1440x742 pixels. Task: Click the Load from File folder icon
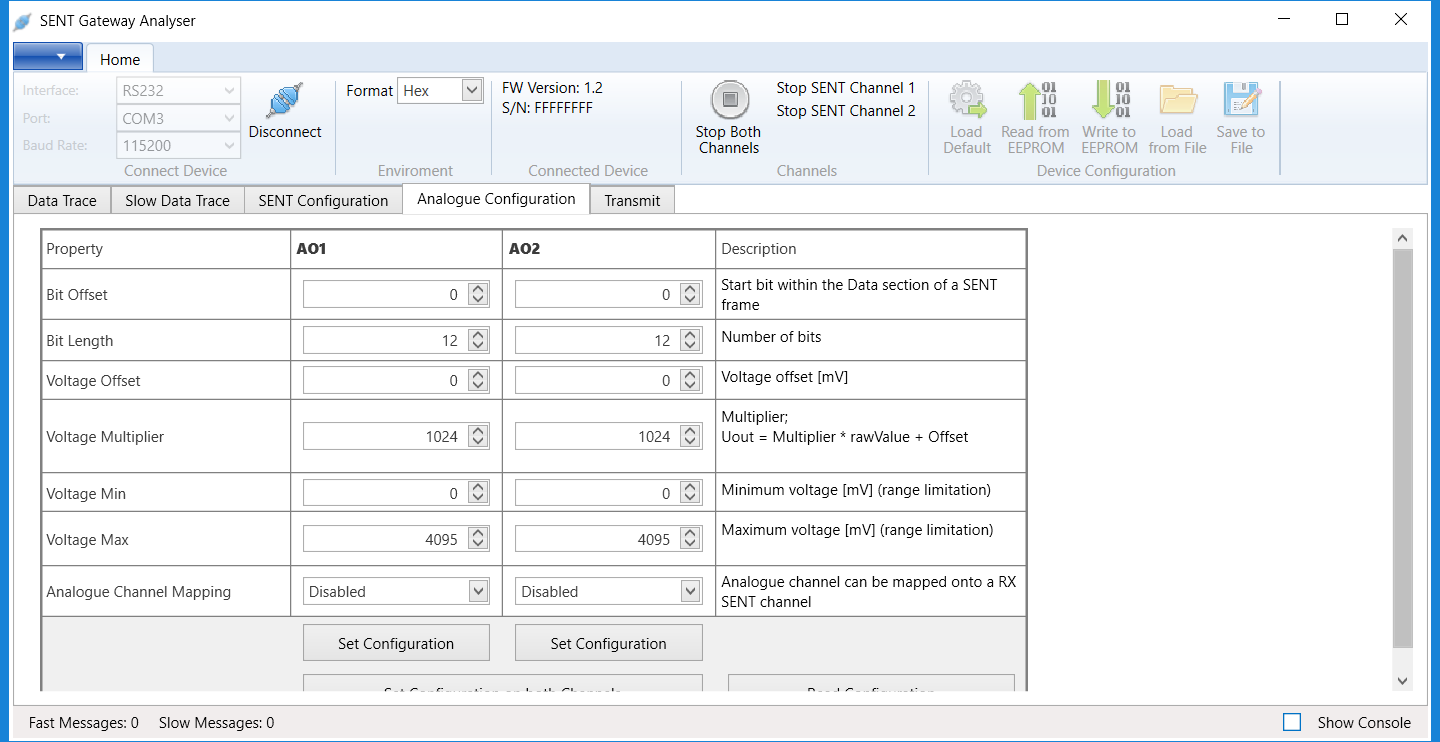tap(1177, 101)
